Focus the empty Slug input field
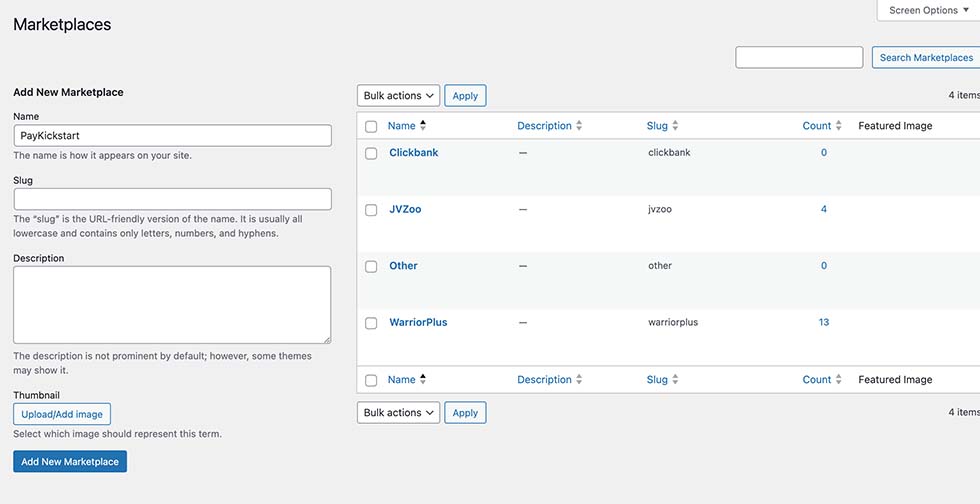980x504 pixels. point(172,199)
